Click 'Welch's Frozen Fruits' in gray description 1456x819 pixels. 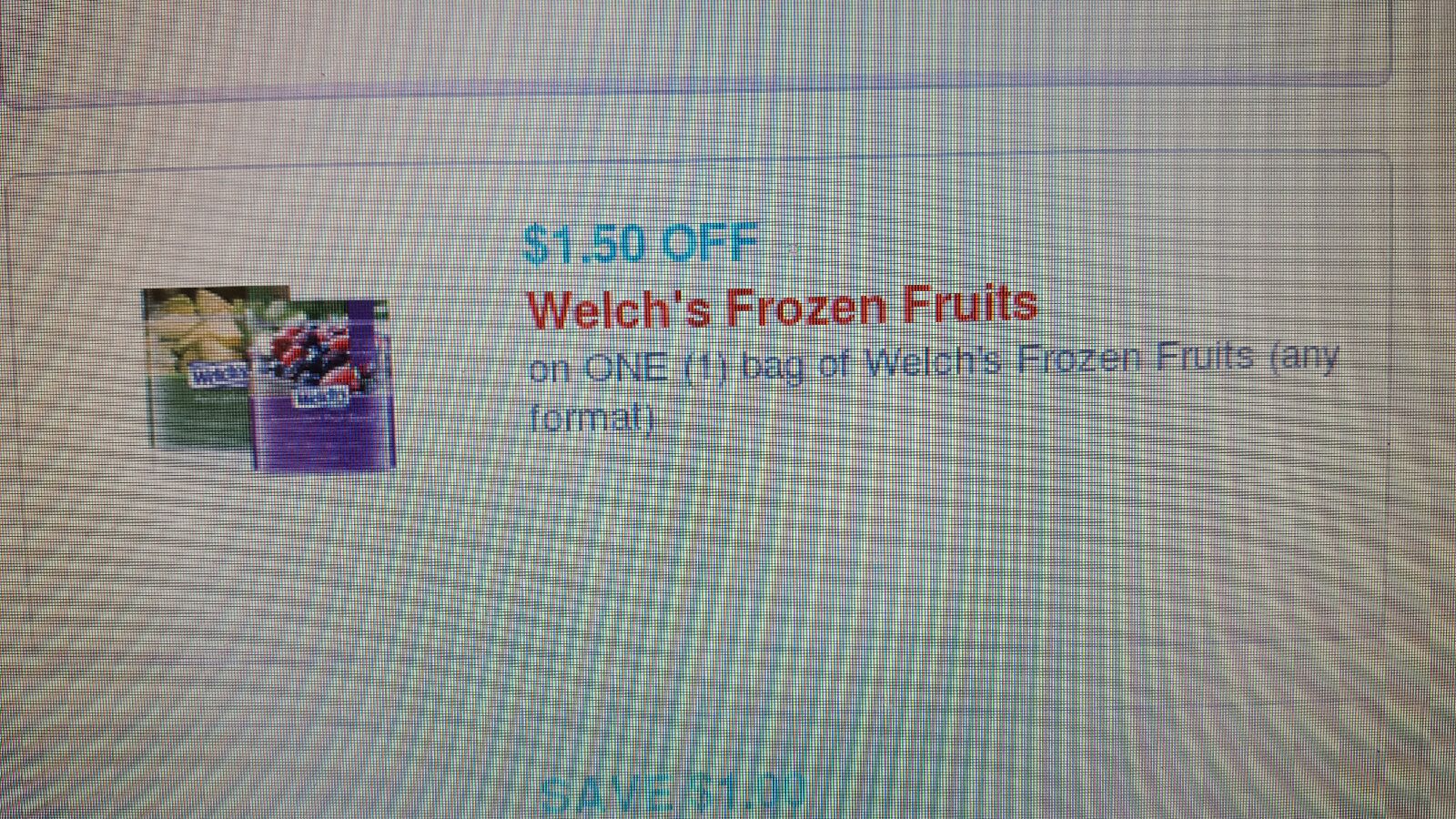tap(1057, 360)
